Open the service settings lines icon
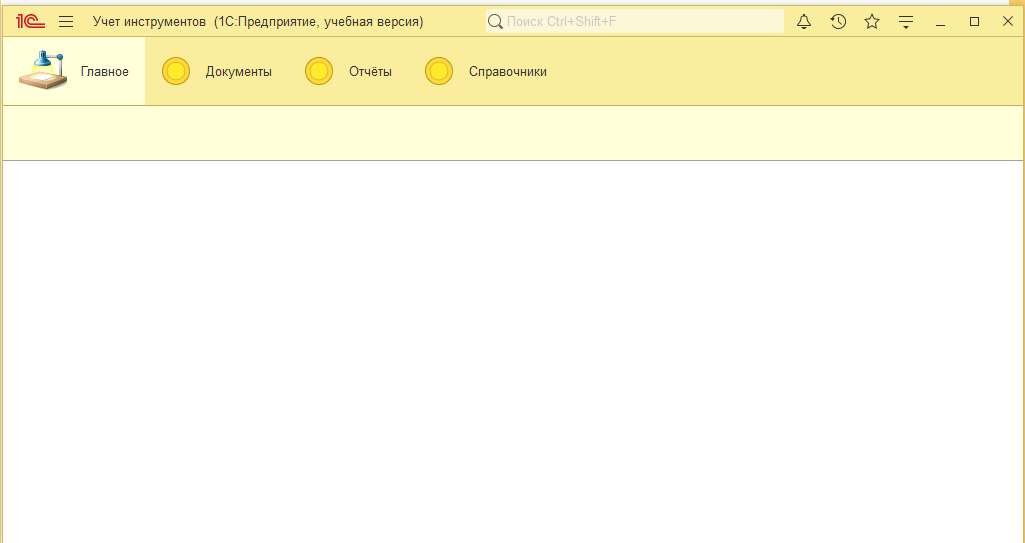The width and height of the screenshot is (1025, 543). tap(906, 22)
